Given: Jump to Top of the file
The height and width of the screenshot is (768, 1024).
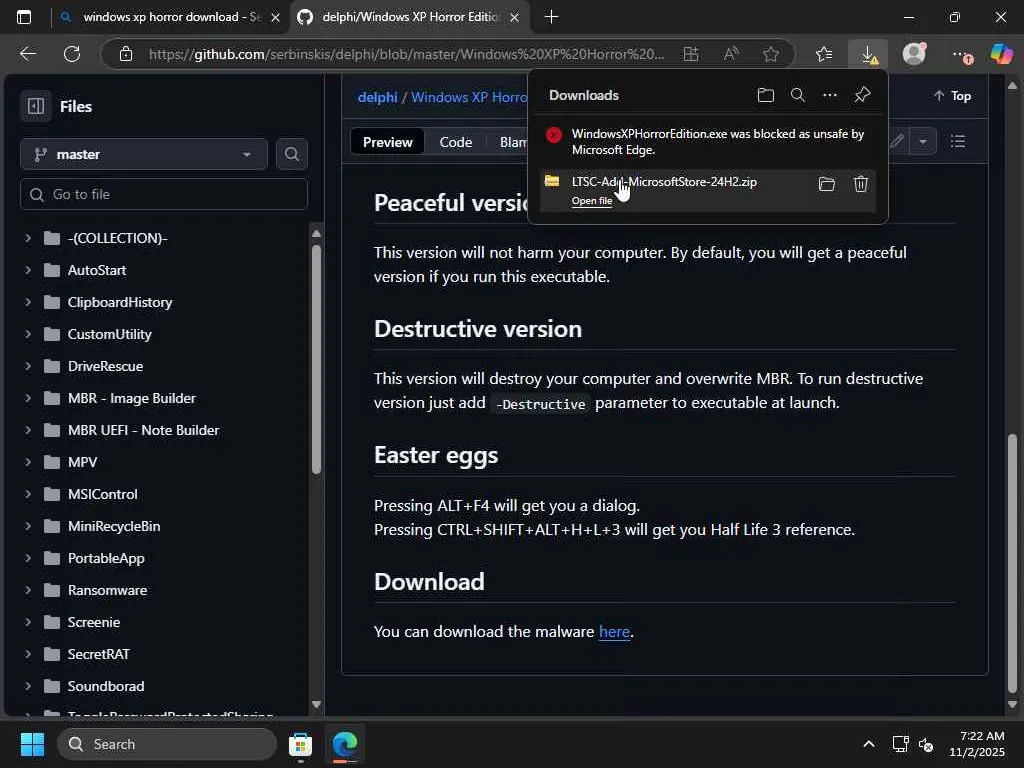Looking at the screenshot, I should pos(952,96).
